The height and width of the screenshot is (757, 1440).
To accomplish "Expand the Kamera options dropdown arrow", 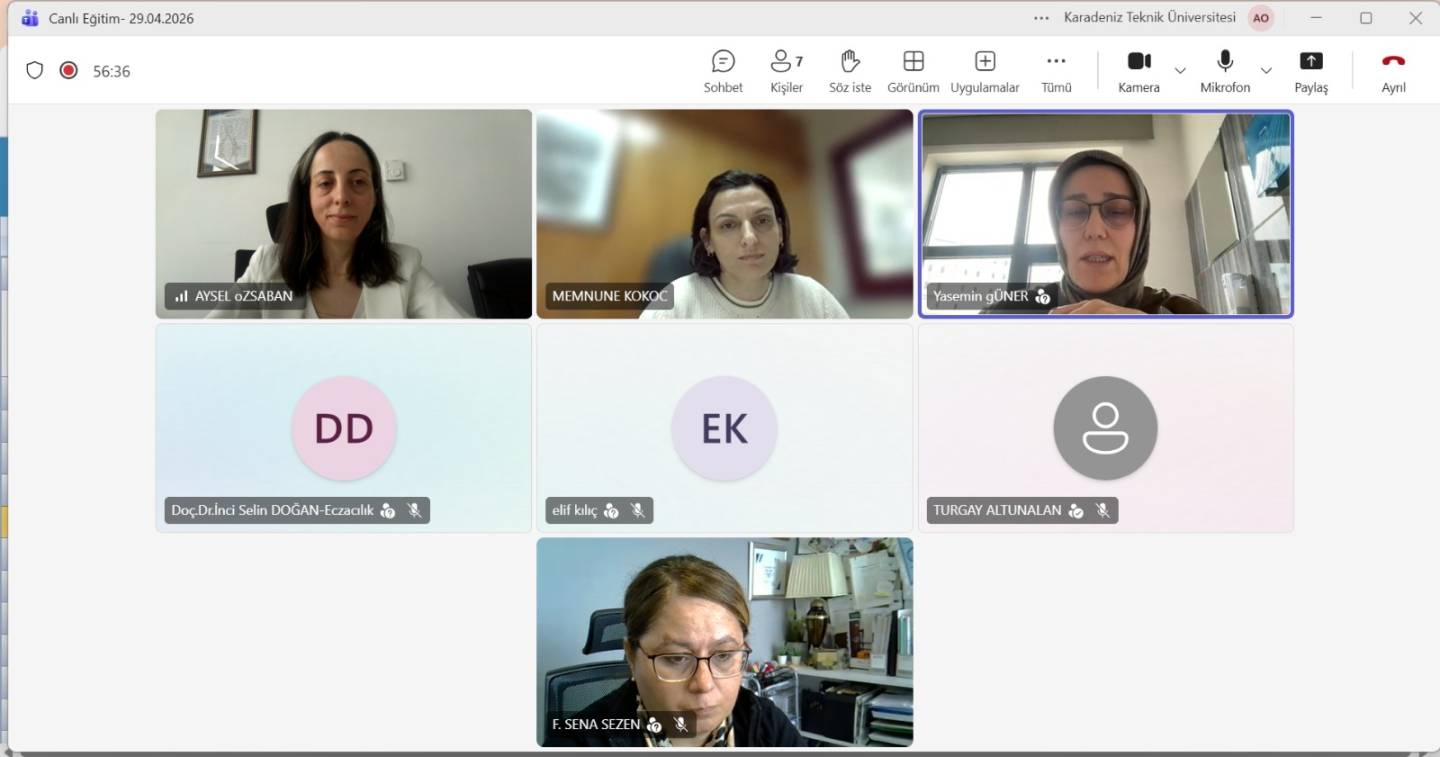I will tap(1180, 71).
